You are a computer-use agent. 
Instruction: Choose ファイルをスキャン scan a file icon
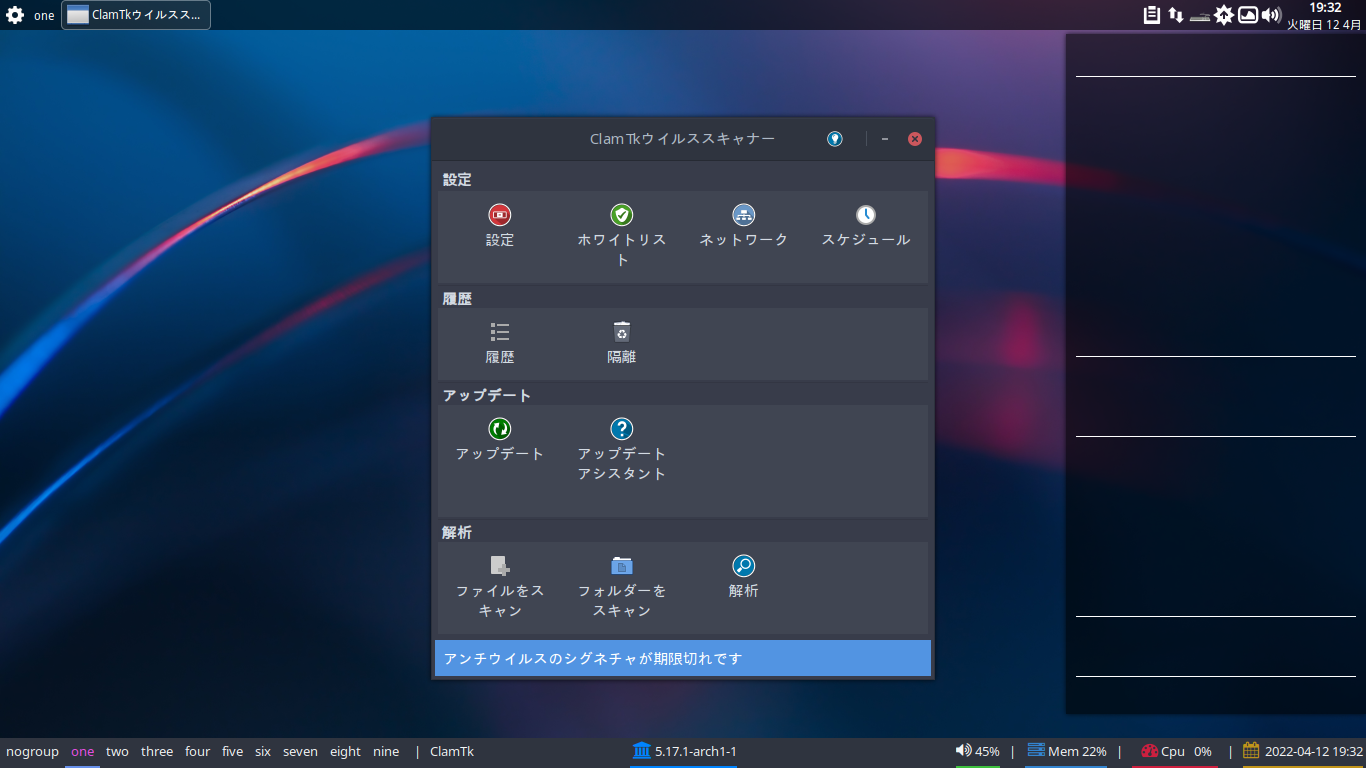[x=500, y=566]
